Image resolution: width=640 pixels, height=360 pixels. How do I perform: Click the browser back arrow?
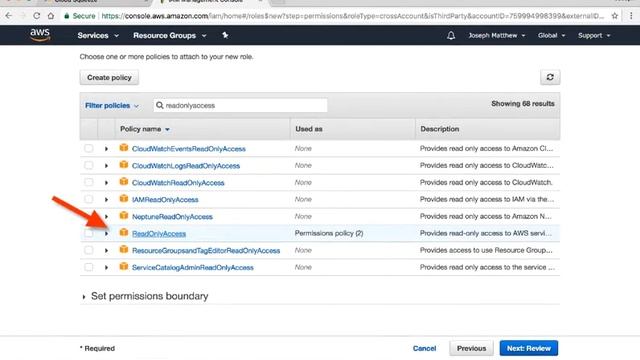tap(9, 16)
